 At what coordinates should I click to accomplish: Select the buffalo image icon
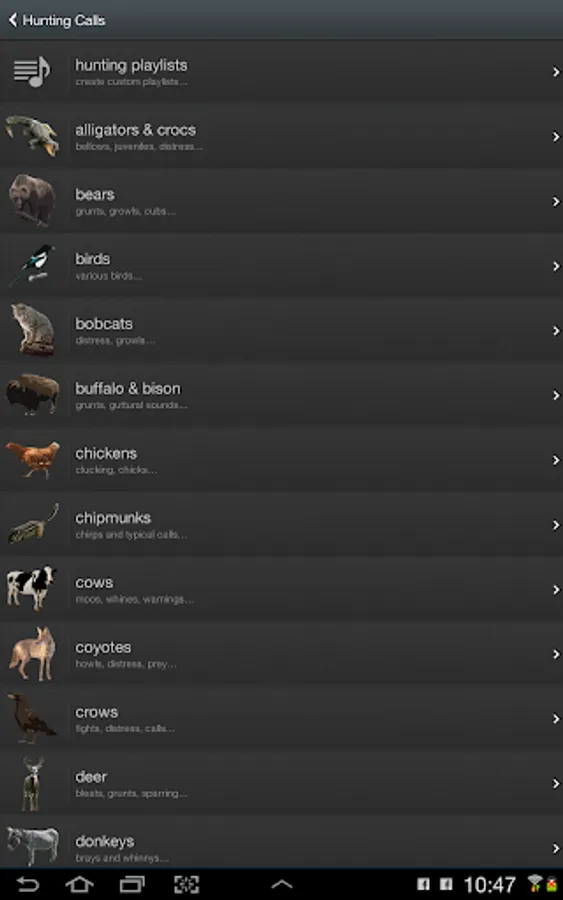33,394
